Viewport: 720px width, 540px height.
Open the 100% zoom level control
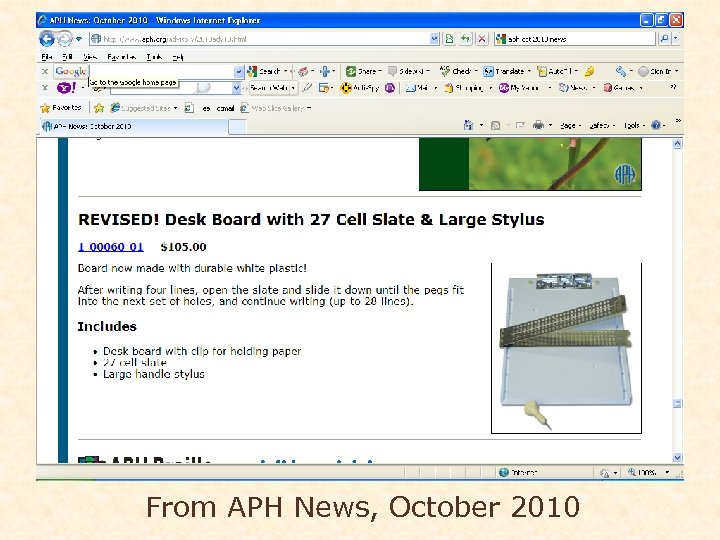point(648,472)
